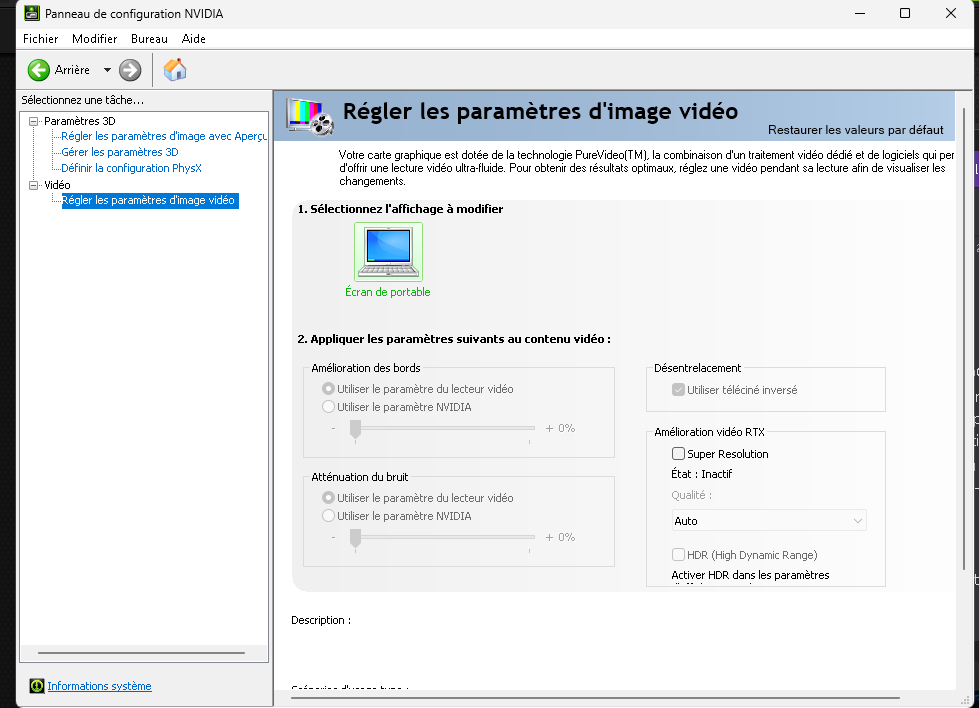Collapse the Vidéo tree node

point(33,185)
